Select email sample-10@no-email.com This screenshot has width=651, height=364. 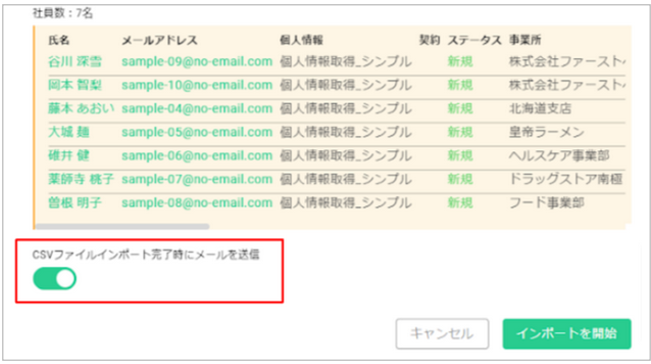[197, 85]
